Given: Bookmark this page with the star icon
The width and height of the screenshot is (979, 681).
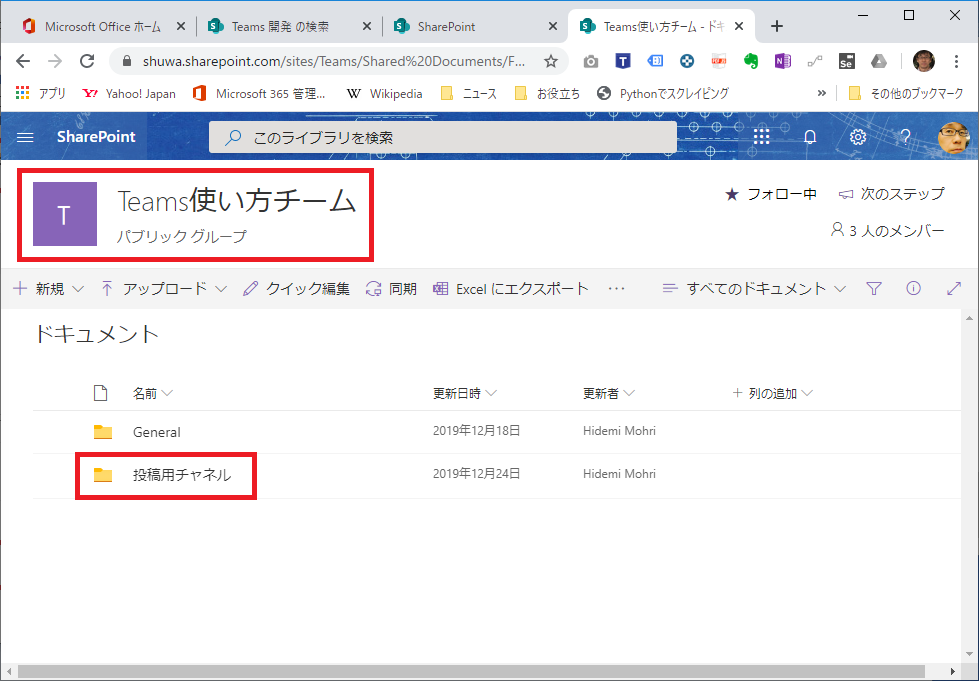Looking at the screenshot, I should click(x=550, y=61).
